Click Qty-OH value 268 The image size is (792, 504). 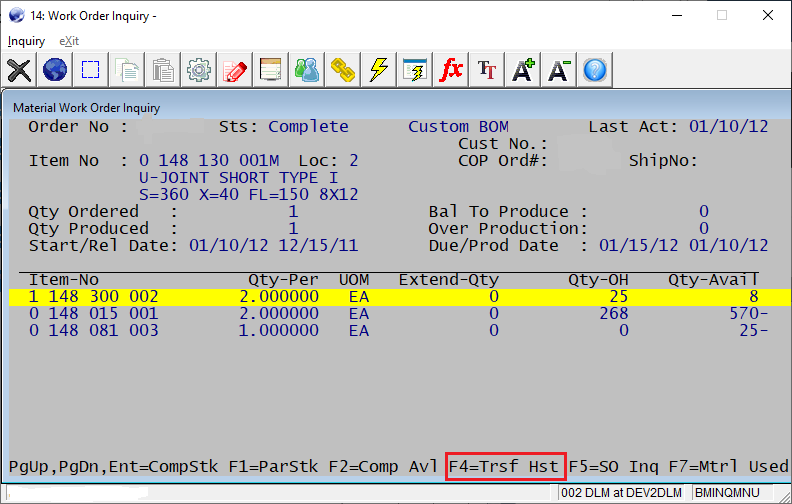pyautogui.click(x=614, y=314)
